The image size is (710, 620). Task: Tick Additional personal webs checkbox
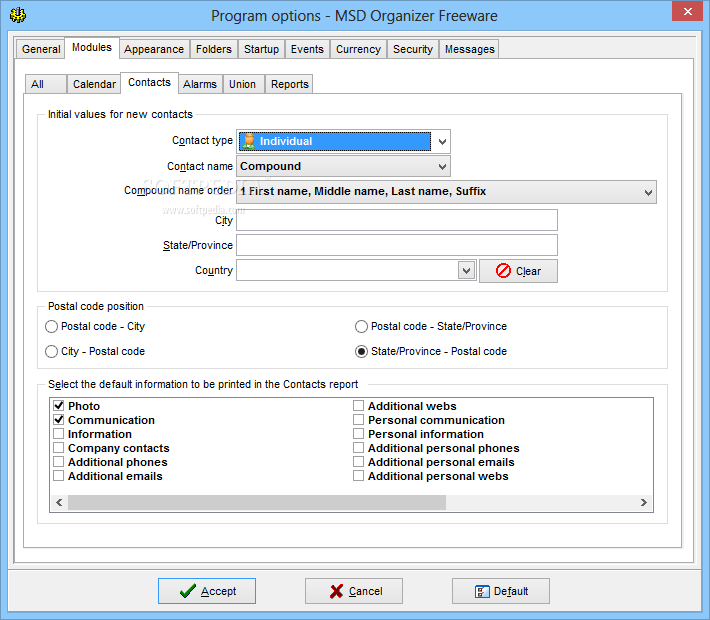coord(358,476)
